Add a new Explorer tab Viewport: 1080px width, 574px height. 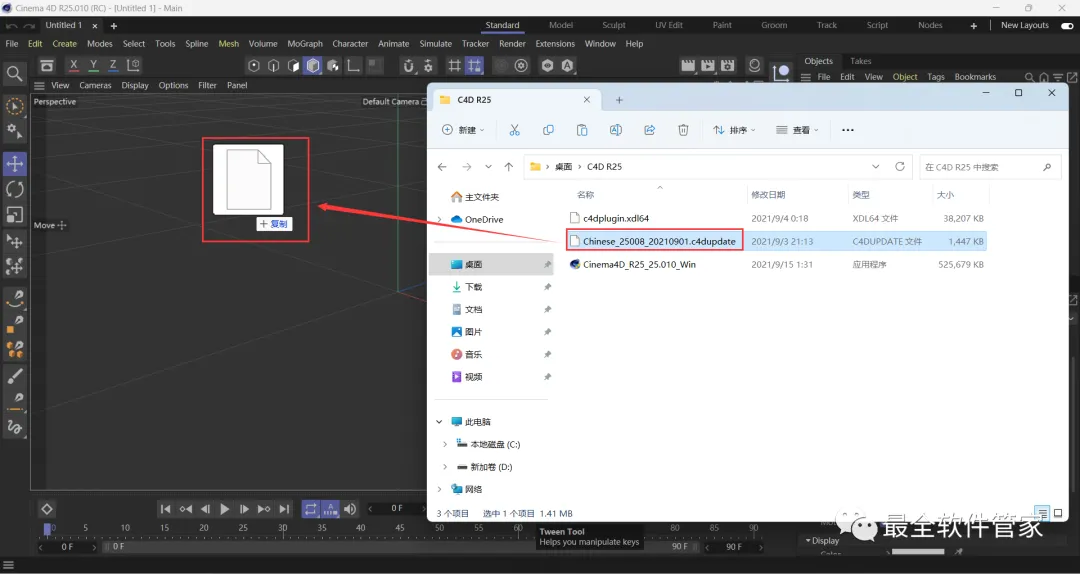[619, 100]
